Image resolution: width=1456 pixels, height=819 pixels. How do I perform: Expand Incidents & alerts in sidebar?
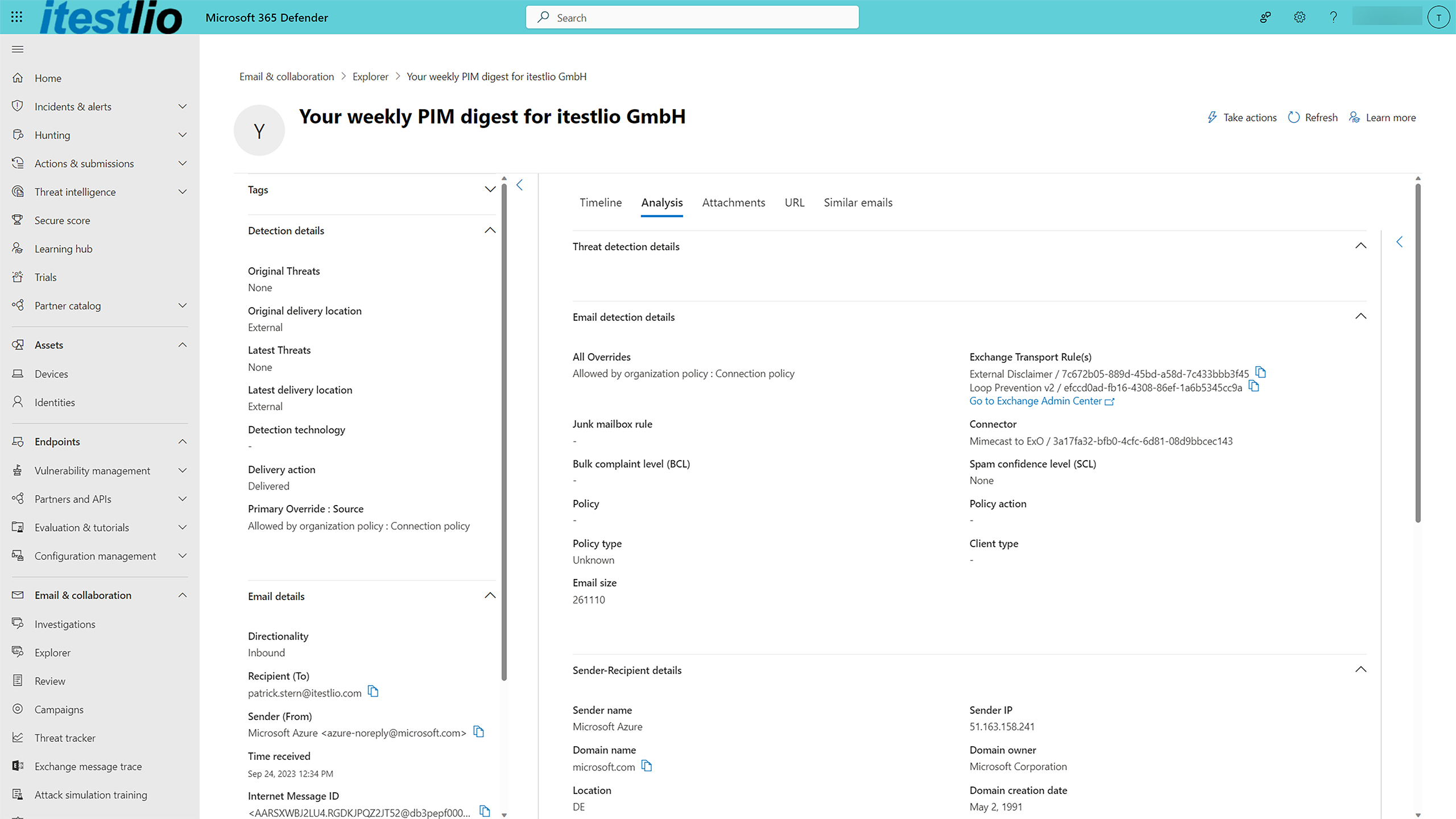[x=182, y=106]
